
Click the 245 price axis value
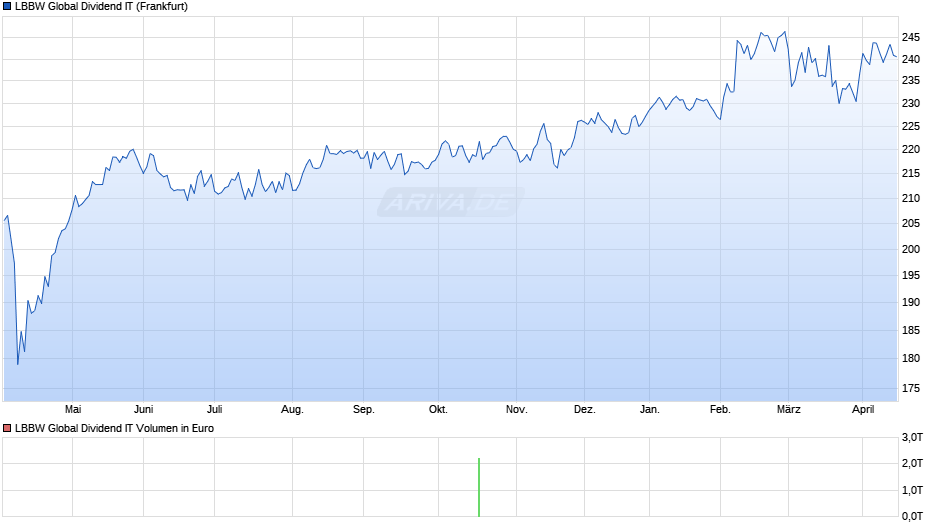[911, 37]
